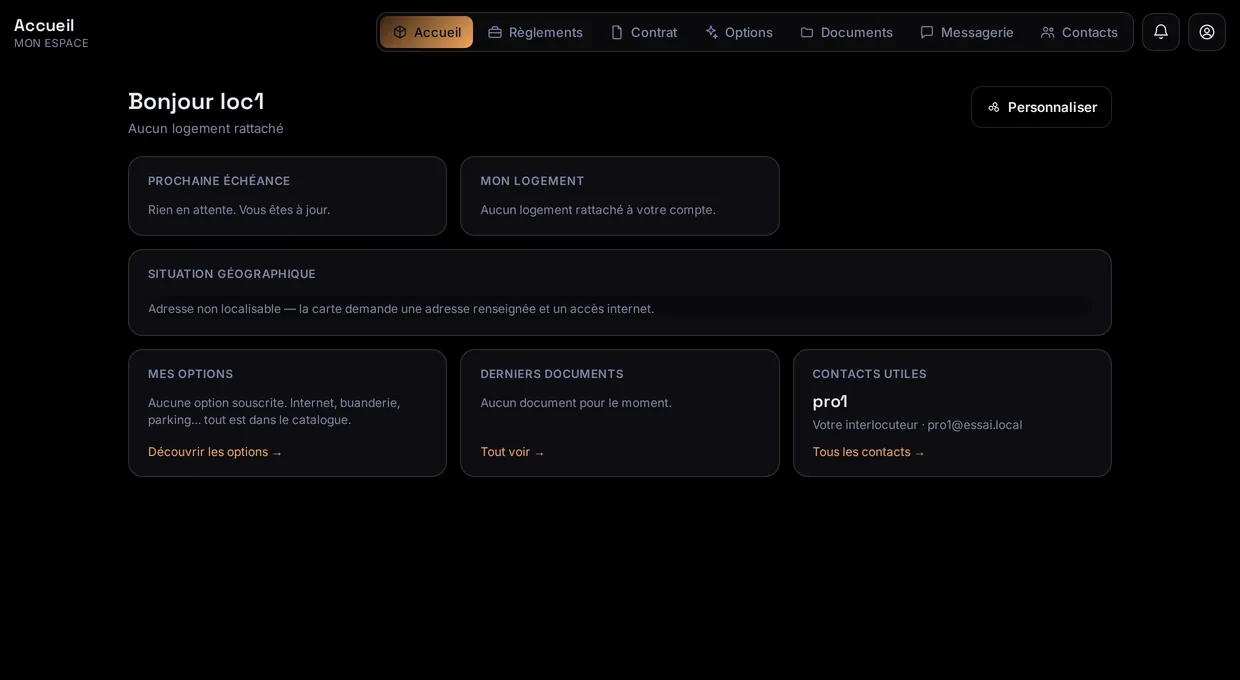This screenshot has height=680, width=1240.
Task: Click the Adresse non localisable message
Action: click(x=401, y=309)
